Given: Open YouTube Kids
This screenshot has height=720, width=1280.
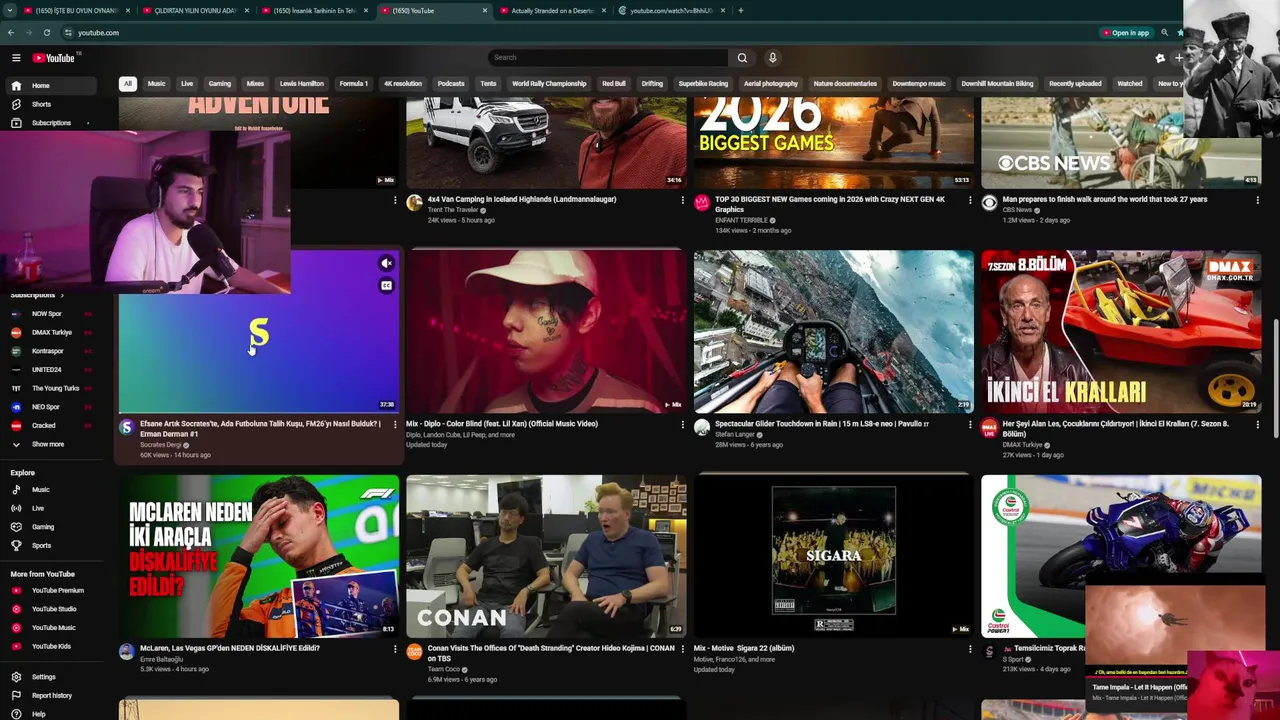Looking at the screenshot, I should pyautogui.click(x=51, y=646).
